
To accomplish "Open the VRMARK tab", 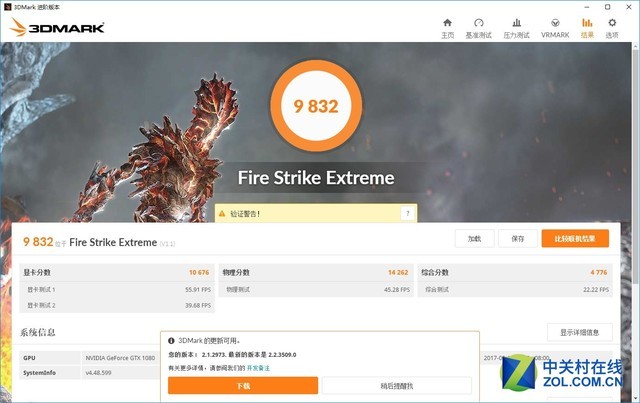I will pos(555,28).
